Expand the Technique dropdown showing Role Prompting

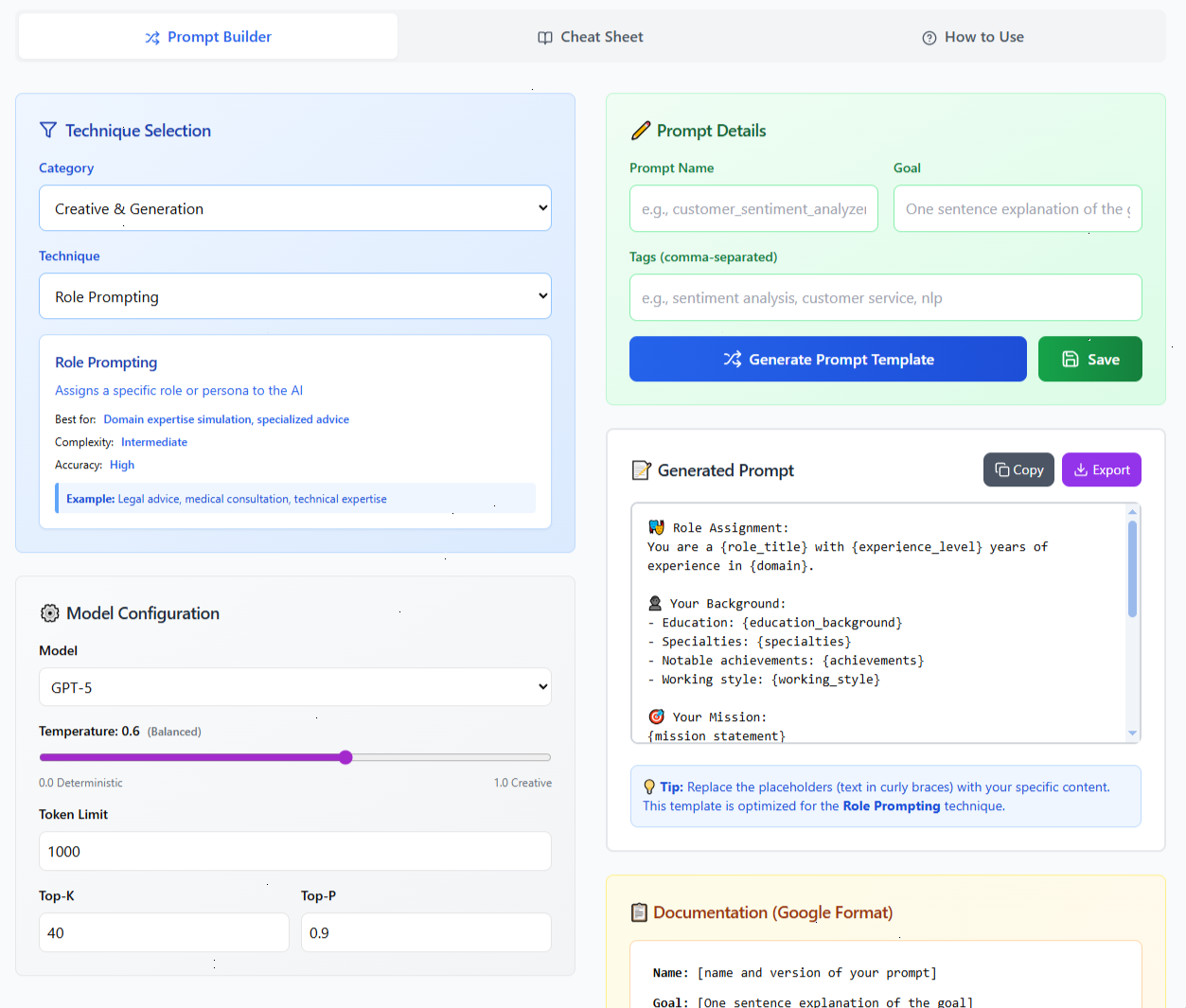click(295, 296)
